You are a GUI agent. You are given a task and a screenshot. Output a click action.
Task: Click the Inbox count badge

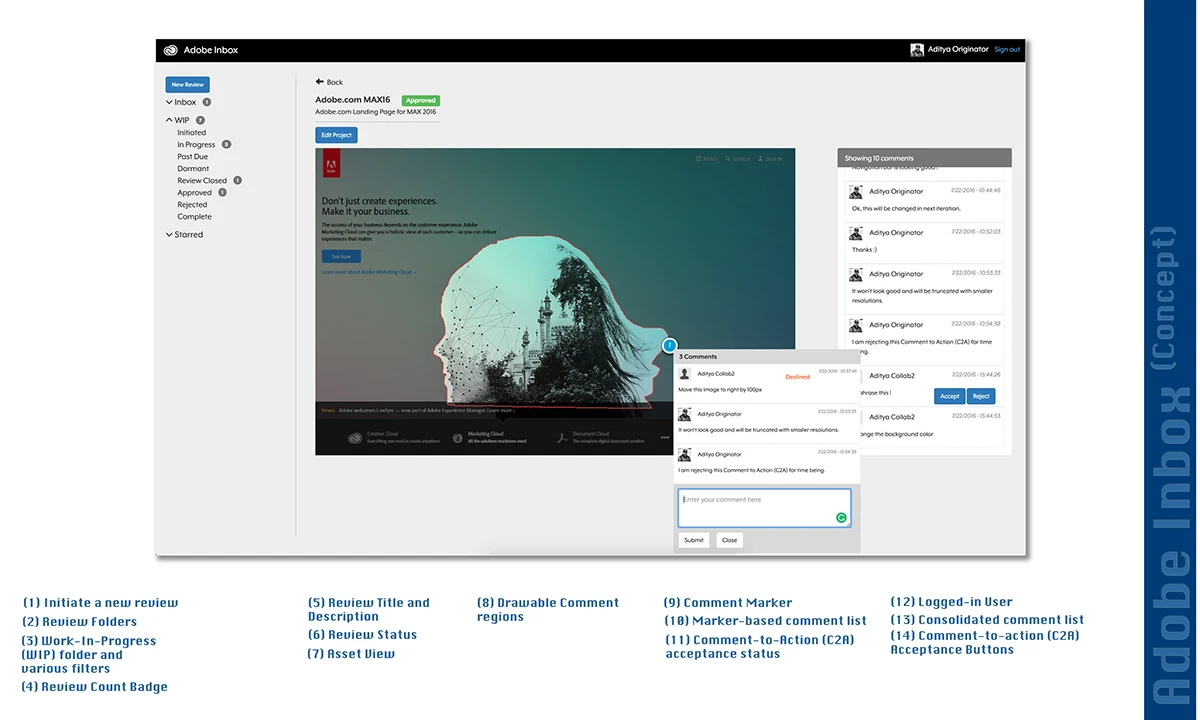(x=207, y=102)
